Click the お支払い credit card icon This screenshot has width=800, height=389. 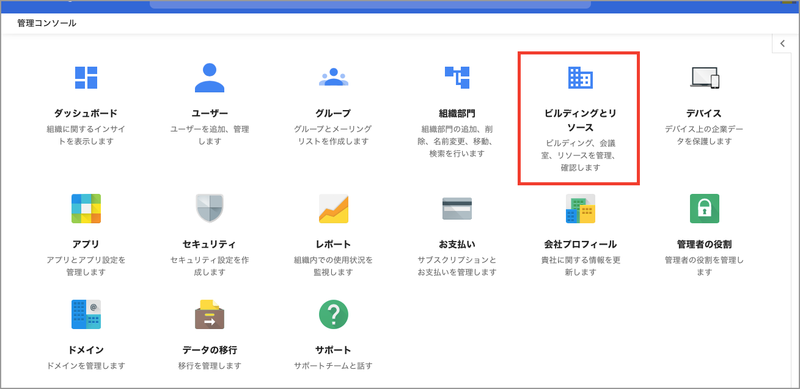[457, 208]
